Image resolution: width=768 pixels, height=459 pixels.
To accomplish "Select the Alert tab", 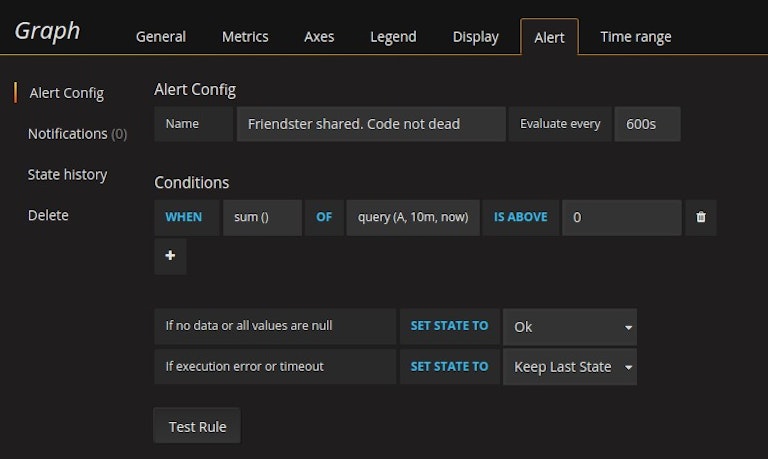I will pyautogui.click(x=549, y=37).
